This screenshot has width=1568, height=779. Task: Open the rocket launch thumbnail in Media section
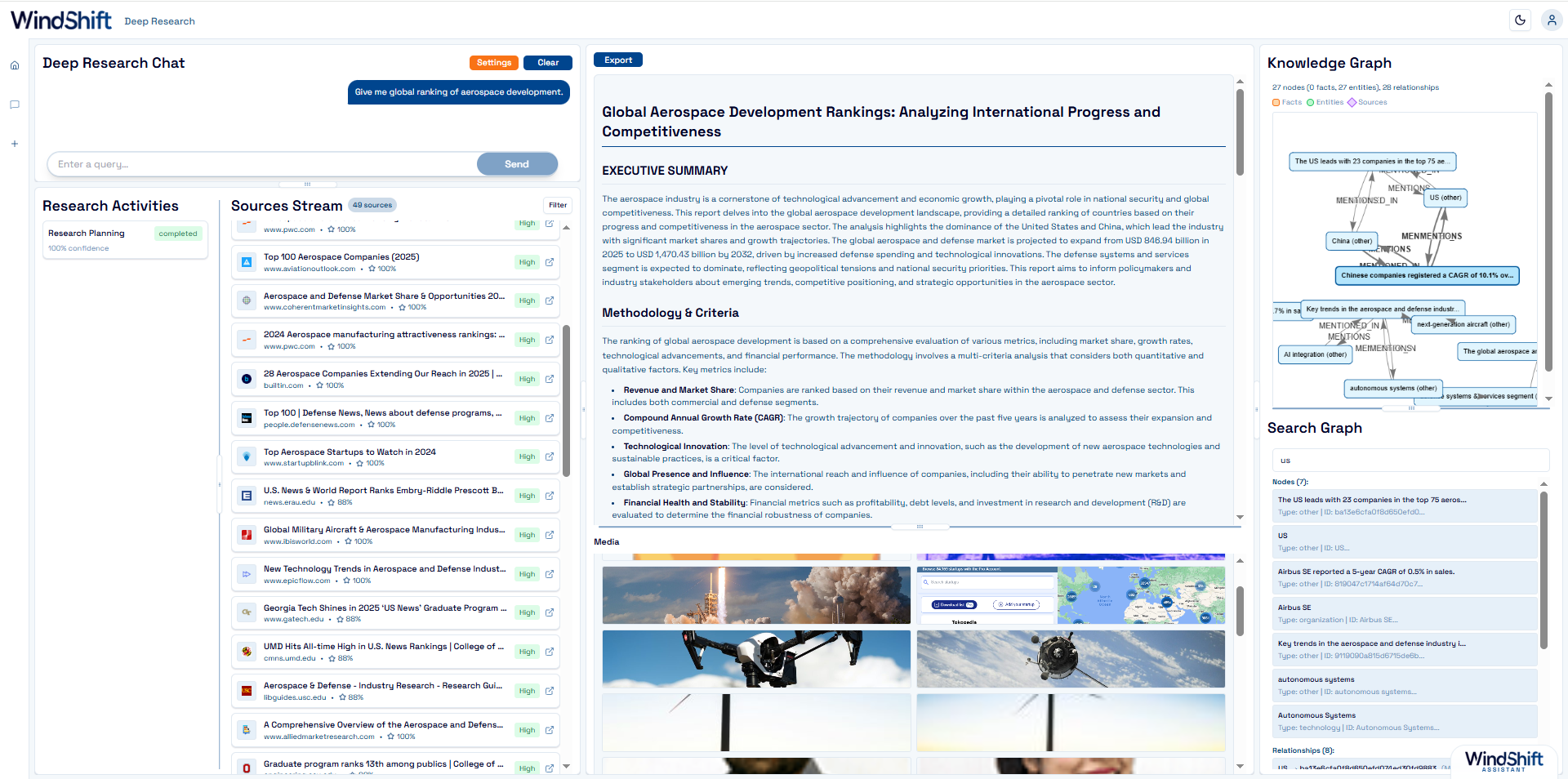coord(755,595)
